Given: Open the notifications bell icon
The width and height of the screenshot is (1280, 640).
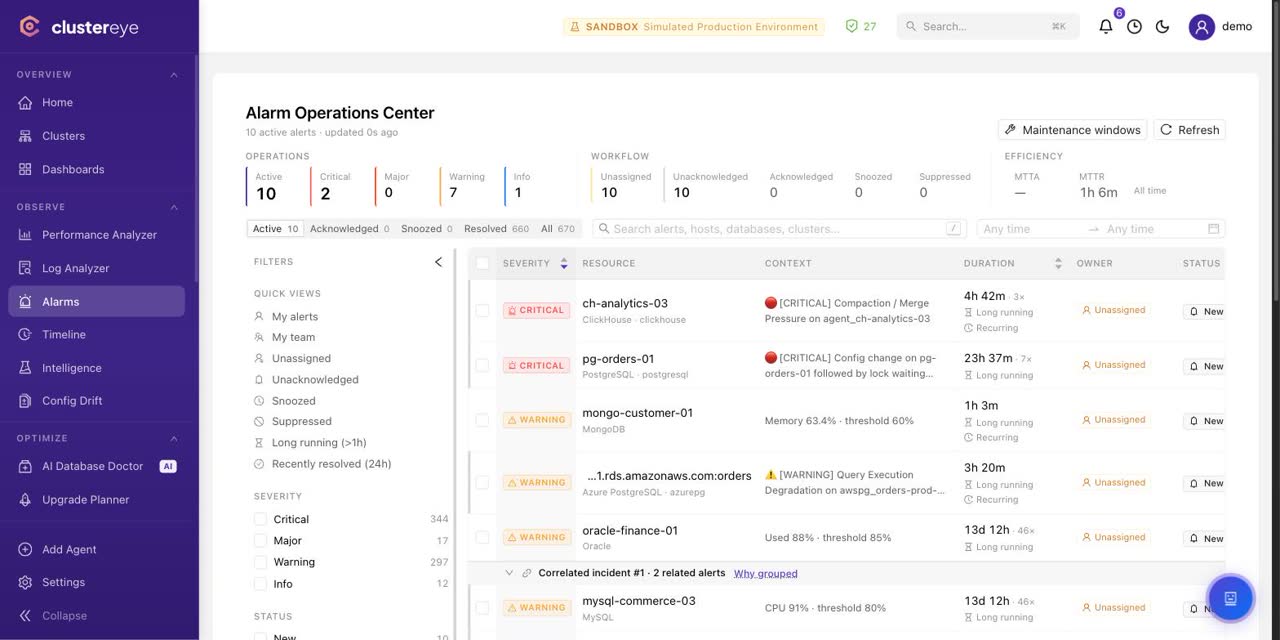Looking at the screenshot, I should tap(1105, 27).
